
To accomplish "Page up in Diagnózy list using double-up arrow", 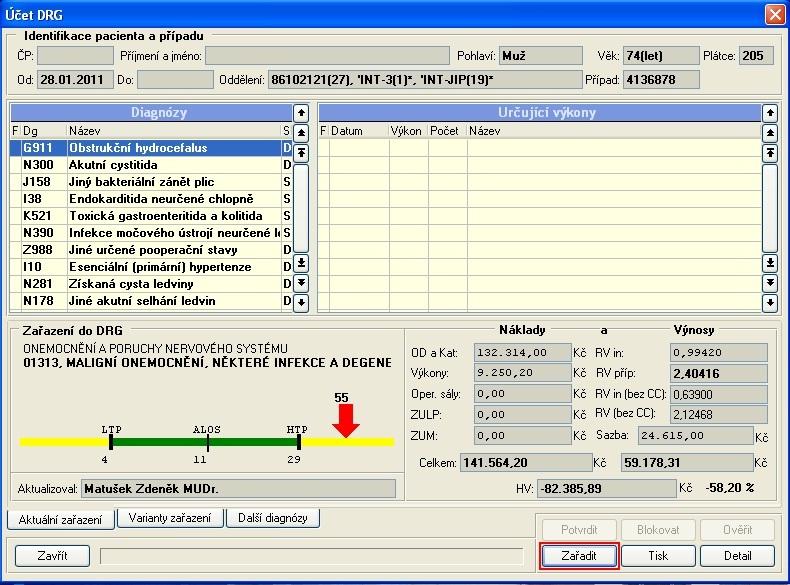I will (301, 133).
